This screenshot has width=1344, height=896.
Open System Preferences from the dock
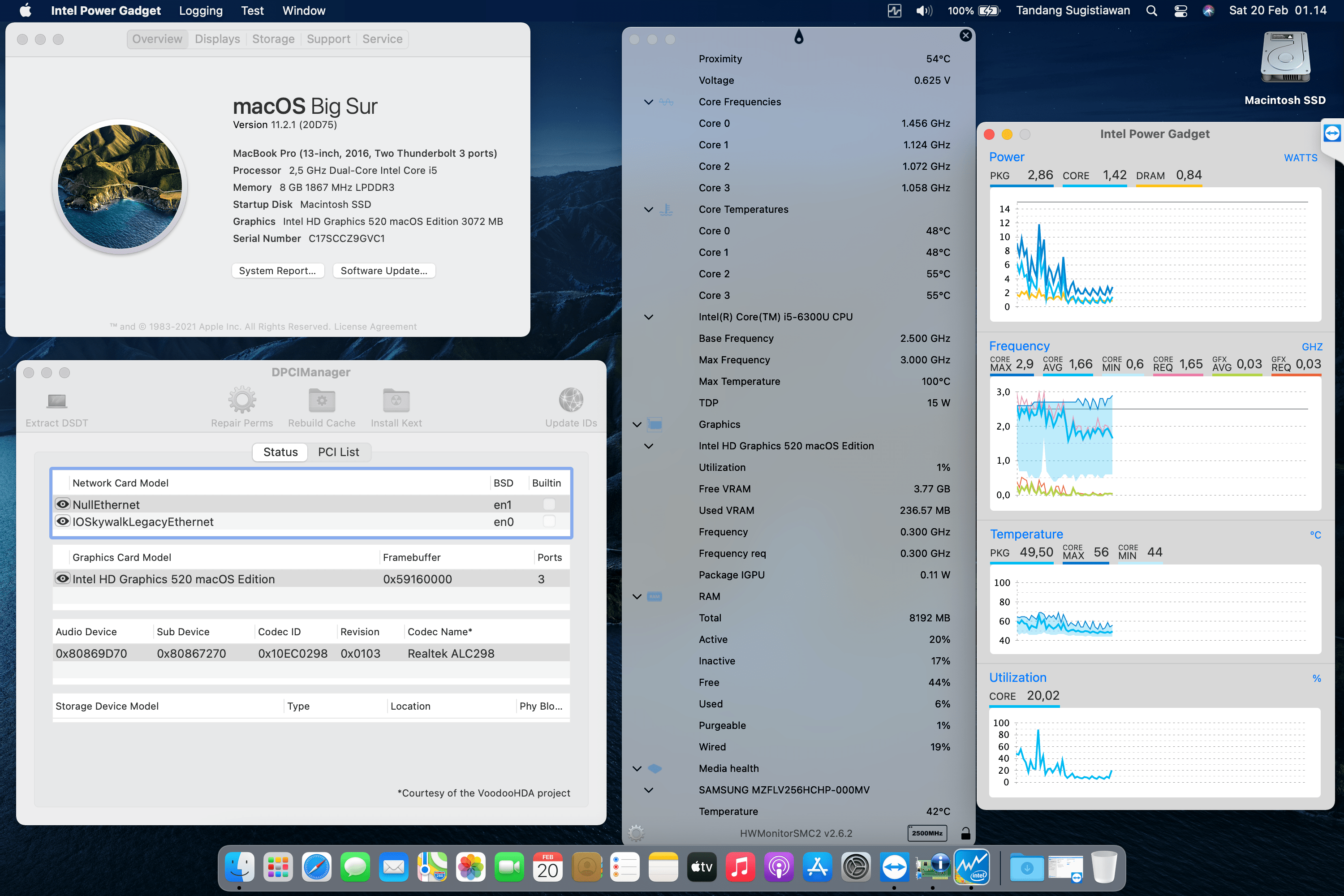(x=856, y=867)
